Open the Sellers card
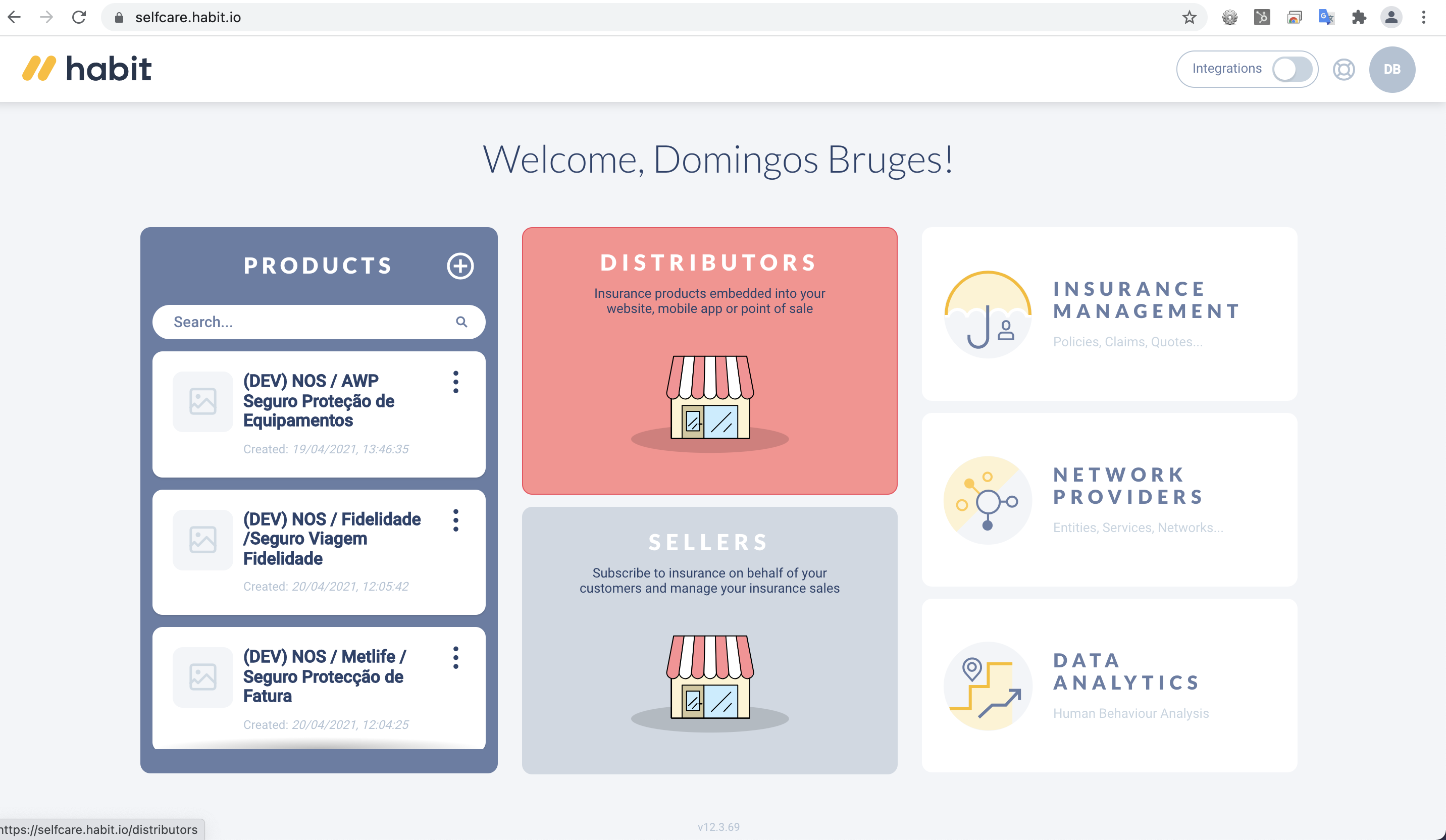 pos(709,640)
